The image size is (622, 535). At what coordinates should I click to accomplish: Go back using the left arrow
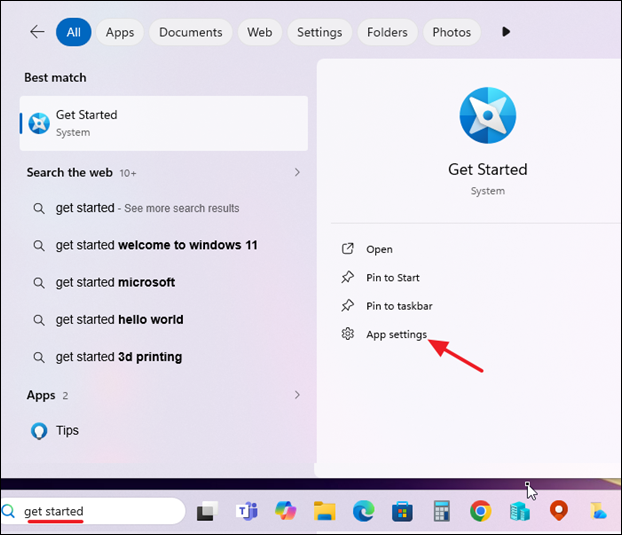[x=37, y=32]
